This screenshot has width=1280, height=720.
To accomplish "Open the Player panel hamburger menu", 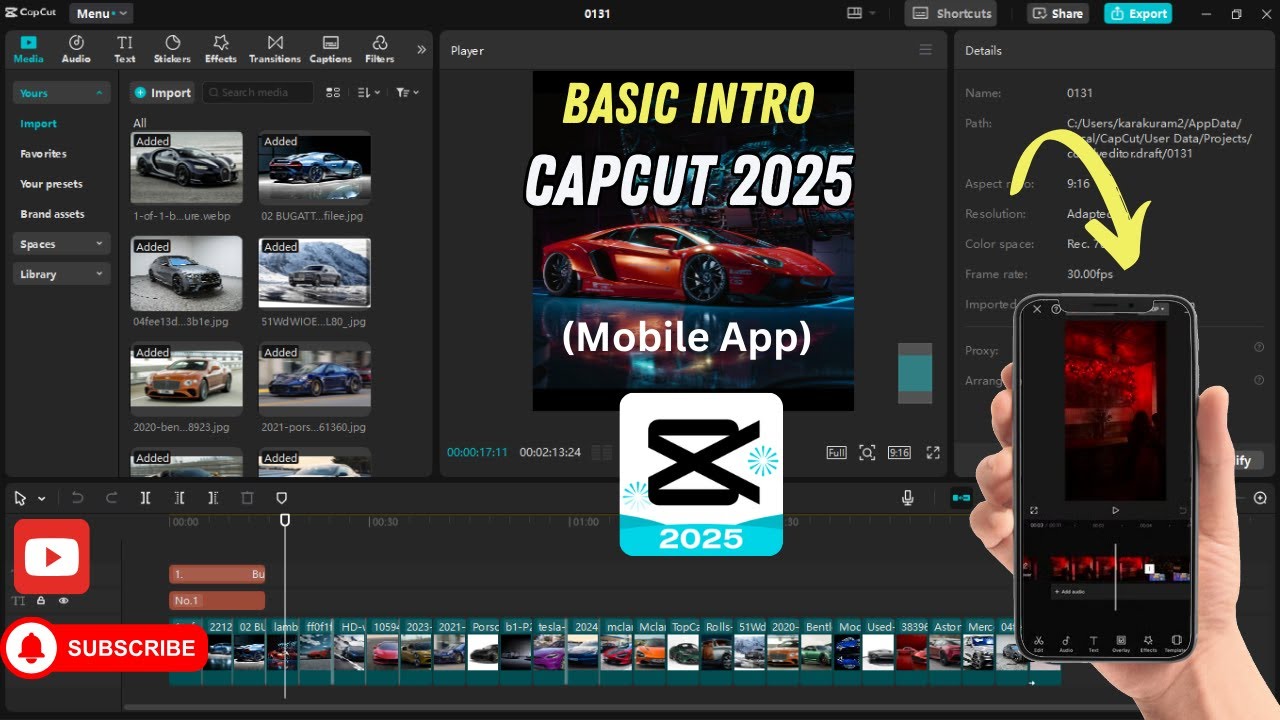I will point(925,50).
